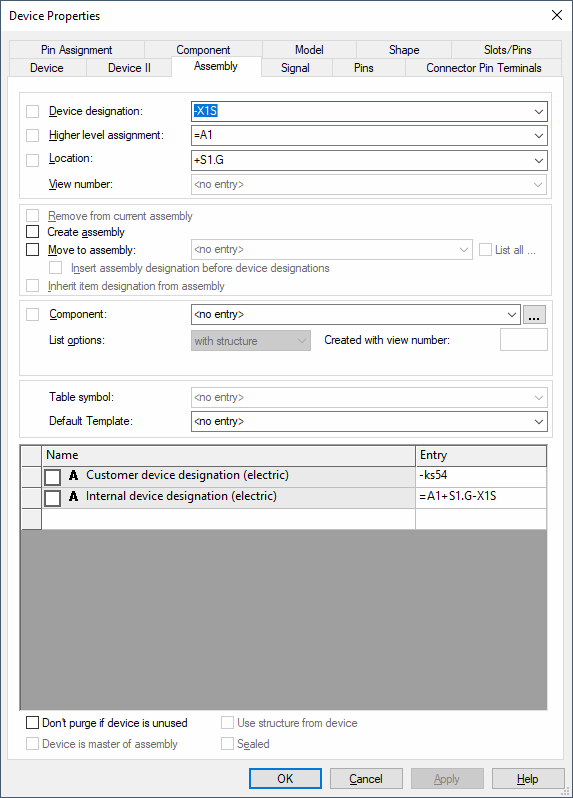
Task: Click the empty Name cell in third row
Action: click(229, 519)
